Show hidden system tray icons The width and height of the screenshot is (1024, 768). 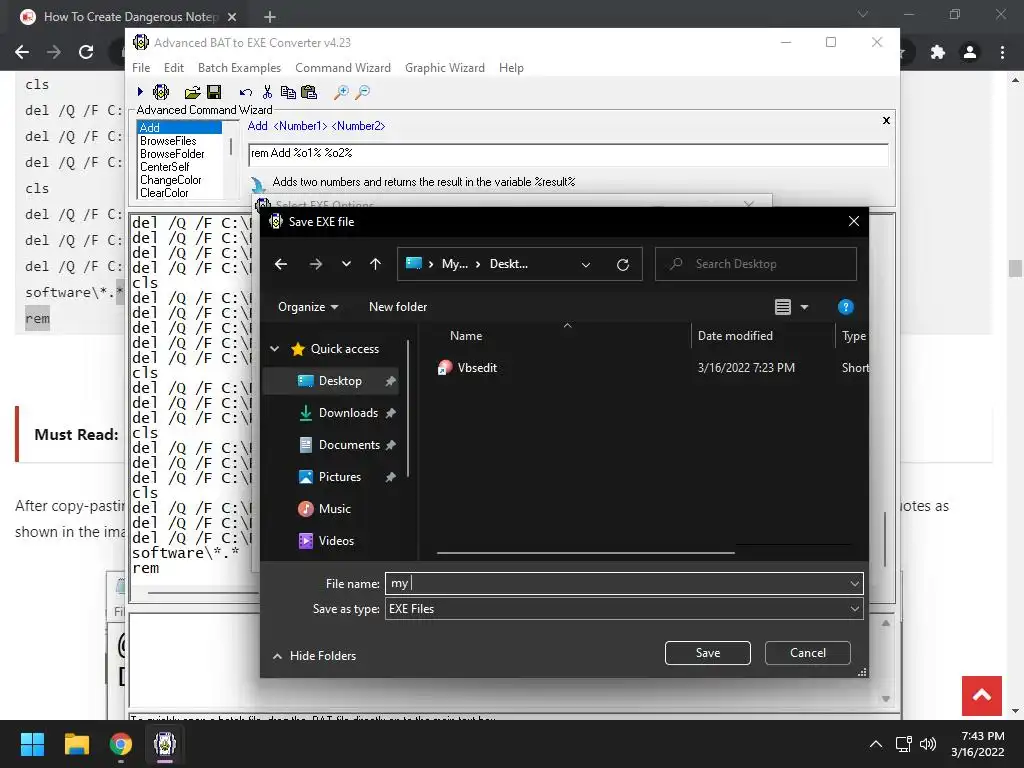point(876,744)
